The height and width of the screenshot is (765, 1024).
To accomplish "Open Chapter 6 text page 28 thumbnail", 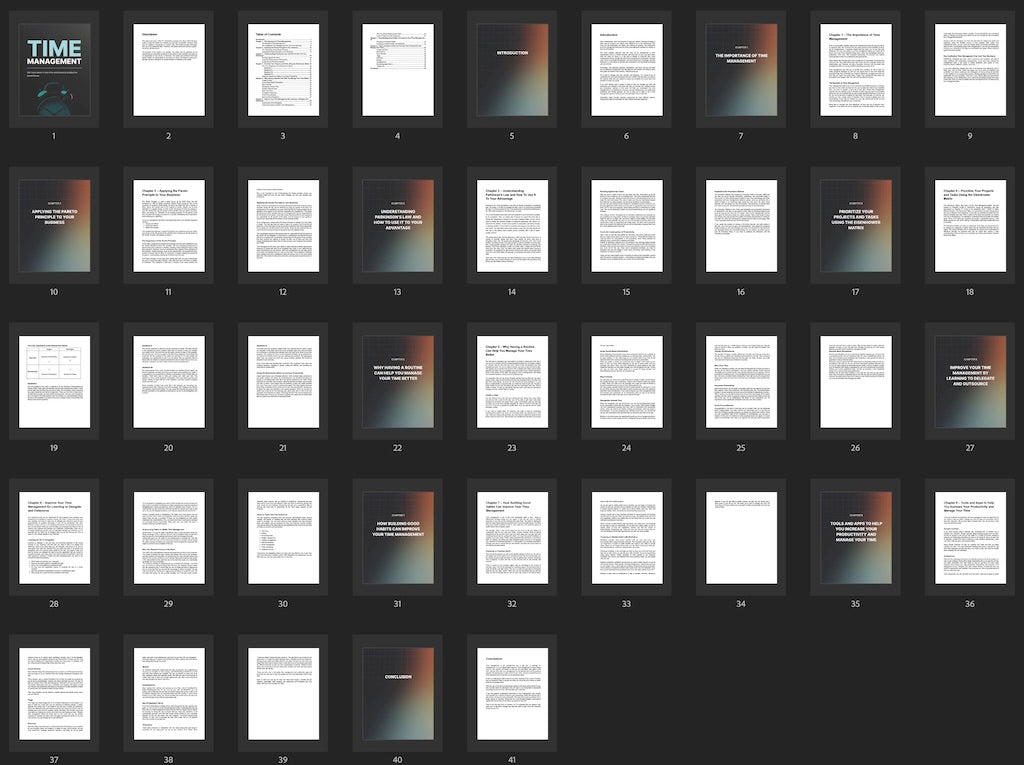I will pos(54,538).
